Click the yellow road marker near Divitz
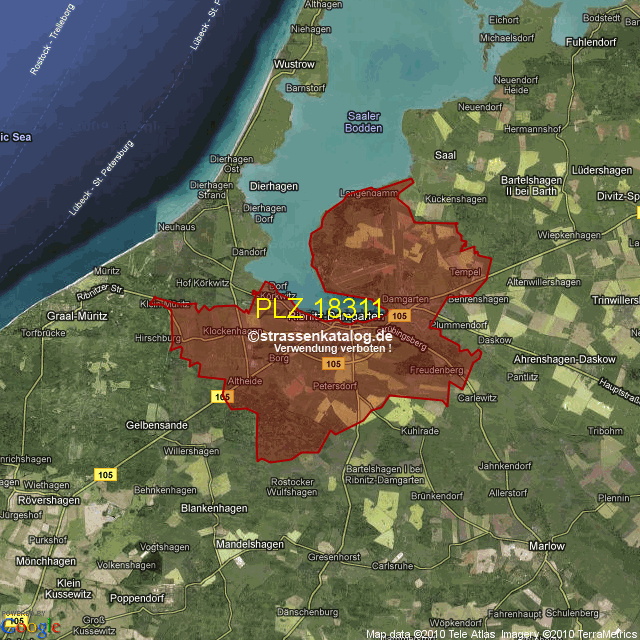This screenshot has width=640, height=640. tap(636, 212)
